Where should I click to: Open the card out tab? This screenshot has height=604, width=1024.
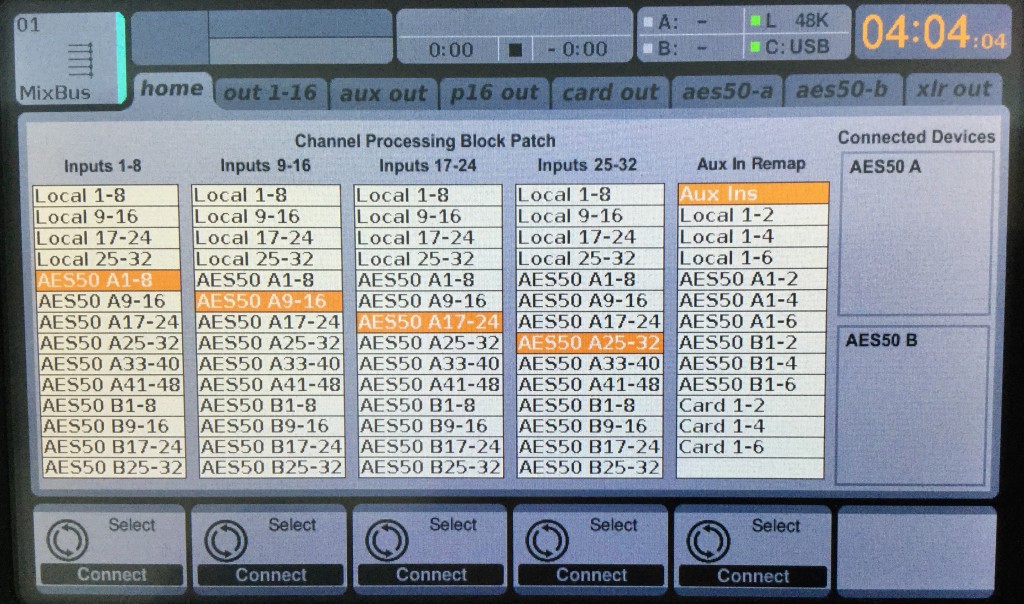click(x=611, y=93)
